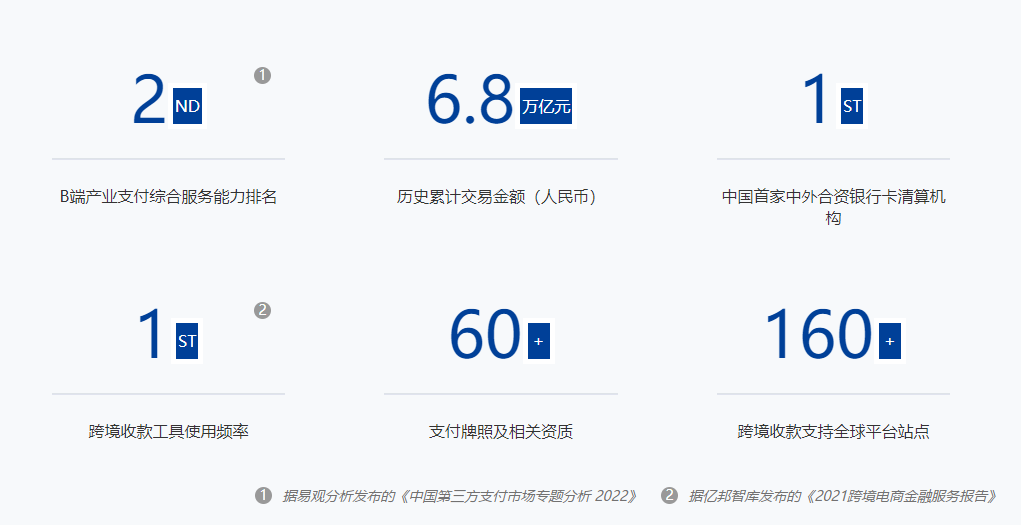
Task: Click the blue 万亿元 badge next to 6.8
Action: 546,106
